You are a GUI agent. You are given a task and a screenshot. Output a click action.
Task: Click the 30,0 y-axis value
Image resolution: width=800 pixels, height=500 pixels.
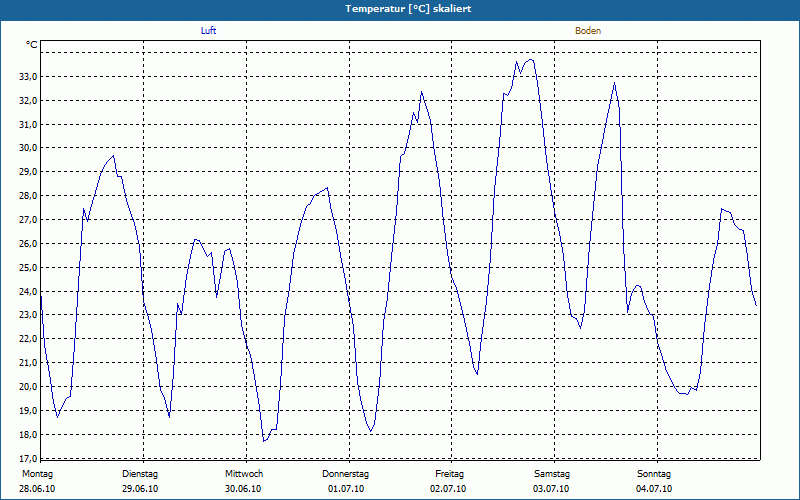click(x=28, y=148)
